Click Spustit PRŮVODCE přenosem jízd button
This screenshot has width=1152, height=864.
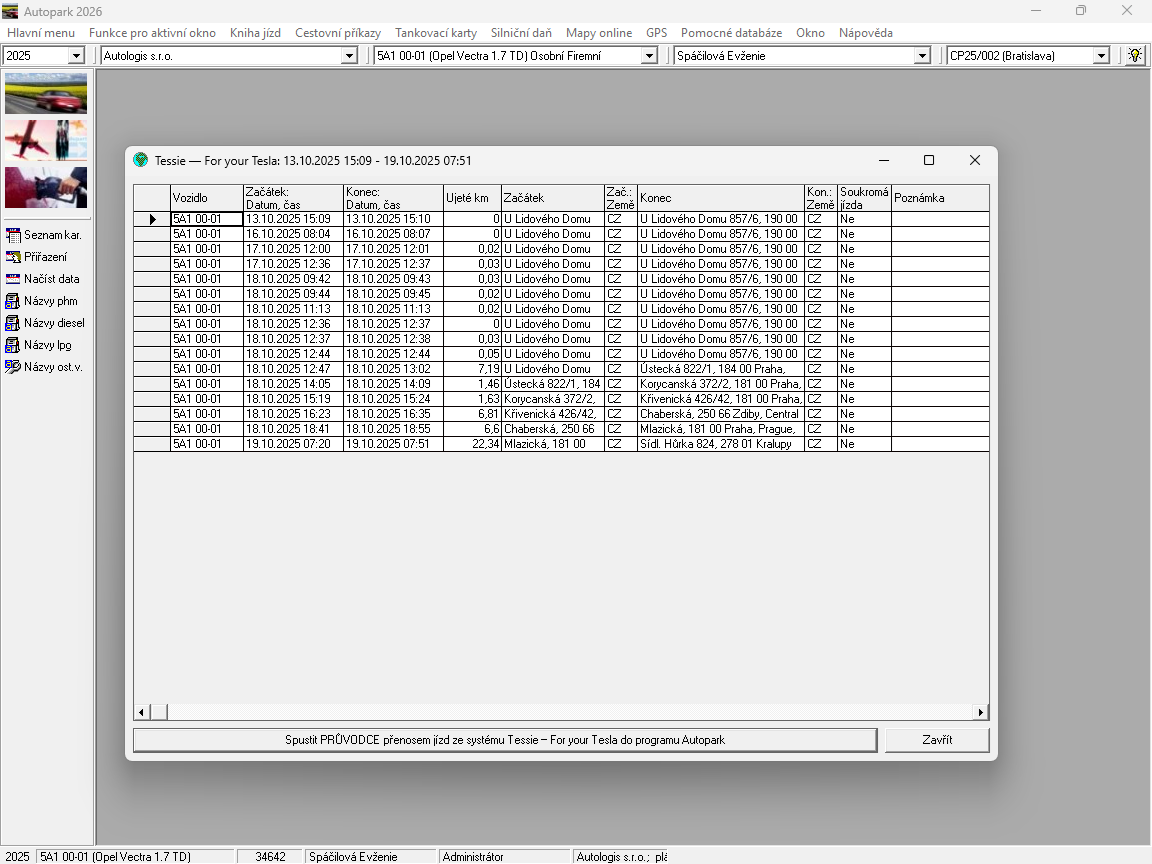(505, 740)
